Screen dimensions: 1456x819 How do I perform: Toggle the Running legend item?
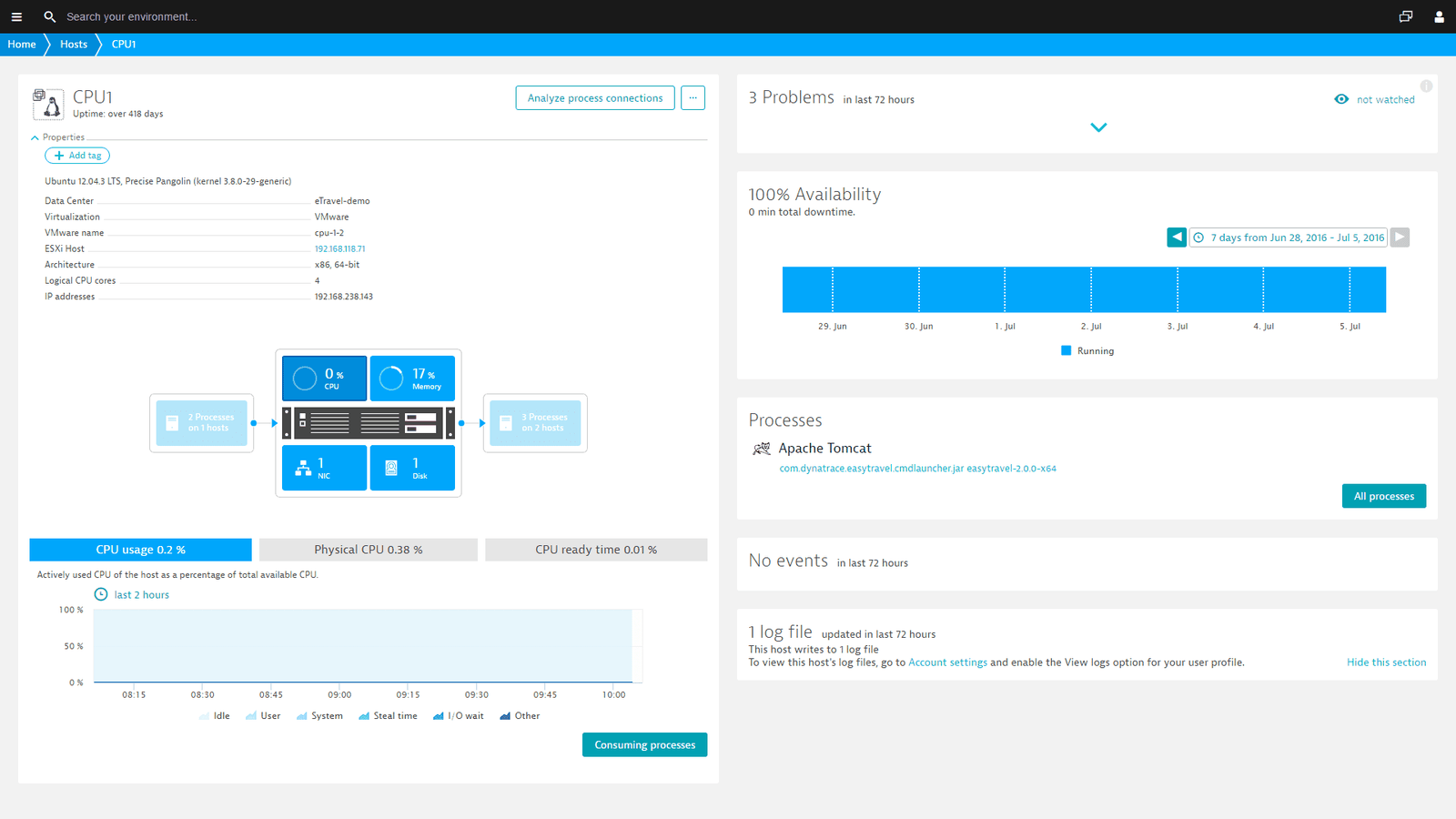tap(1087, 350)
